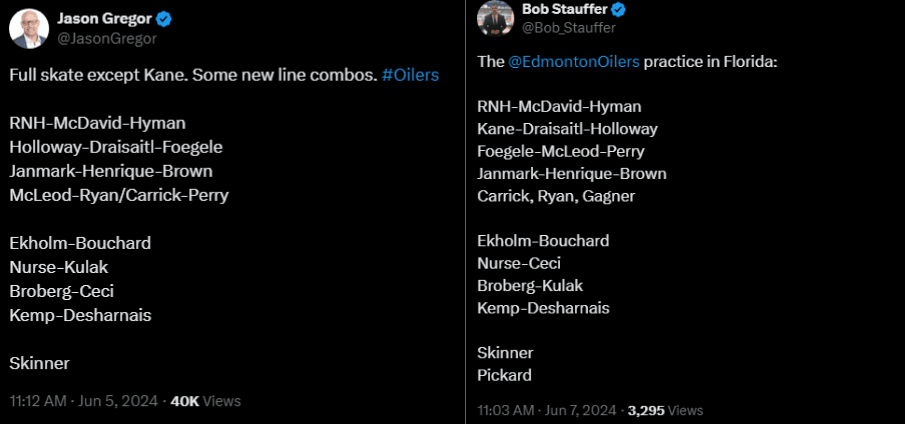Click Bob Stauffer's blue verified badge
The image size is (905, 424).
coord(619,10)
